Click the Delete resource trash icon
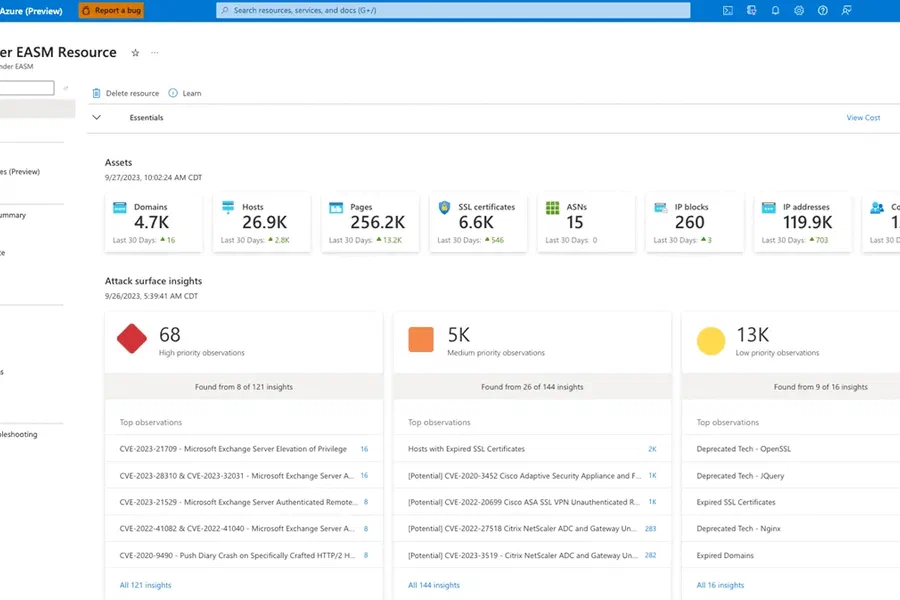Screen dimensions: 900x600 coord(96,93)
